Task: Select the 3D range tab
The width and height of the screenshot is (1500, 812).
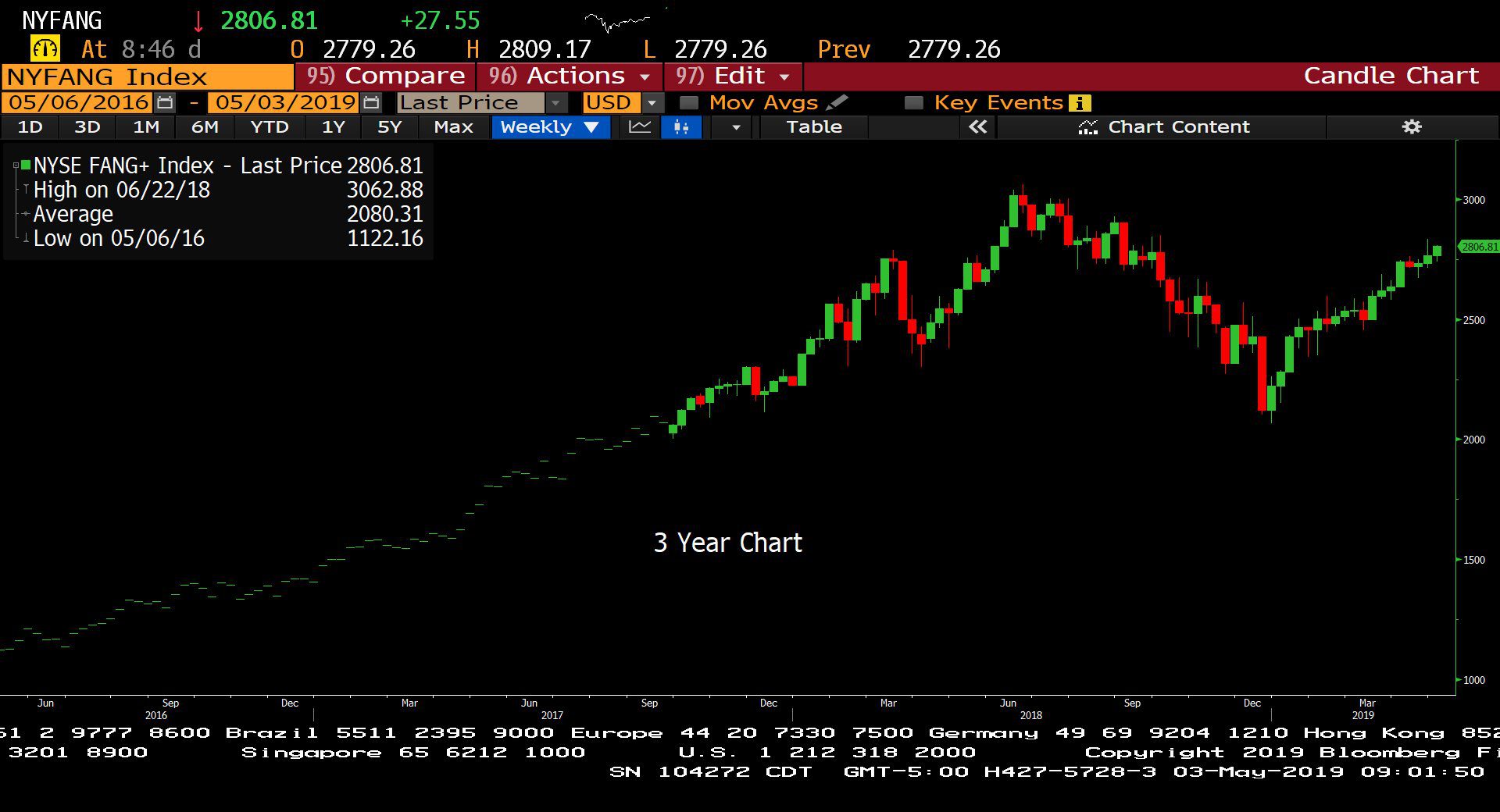Action: pyautogui.click(x=87, y=127)
